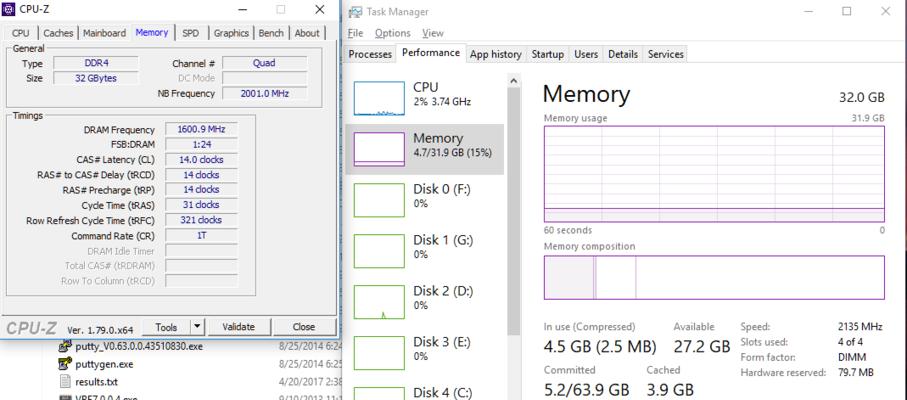Click the memory composition bar
Image resolution: width=907 pixels, height=400 pixels.
coord(714,277)
